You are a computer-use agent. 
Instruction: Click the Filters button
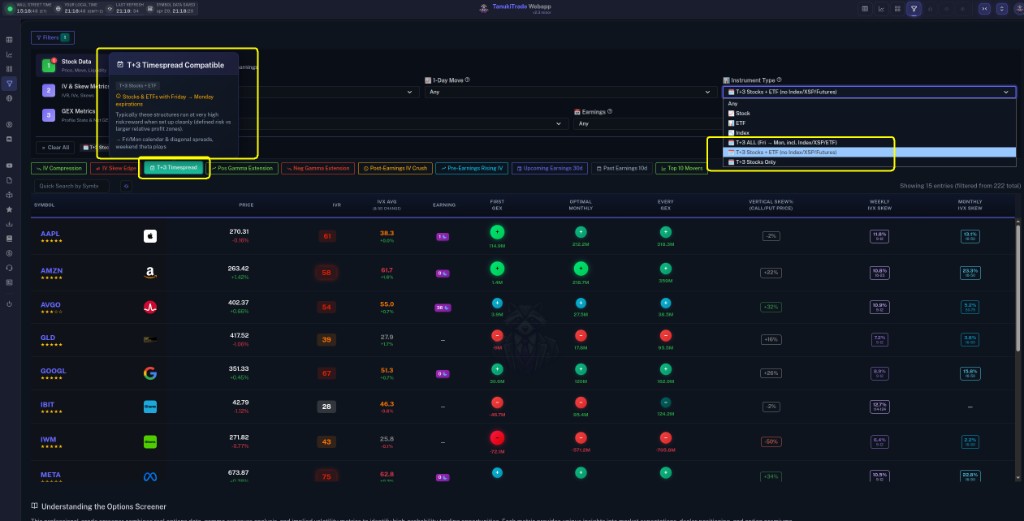tap(53, 38)
